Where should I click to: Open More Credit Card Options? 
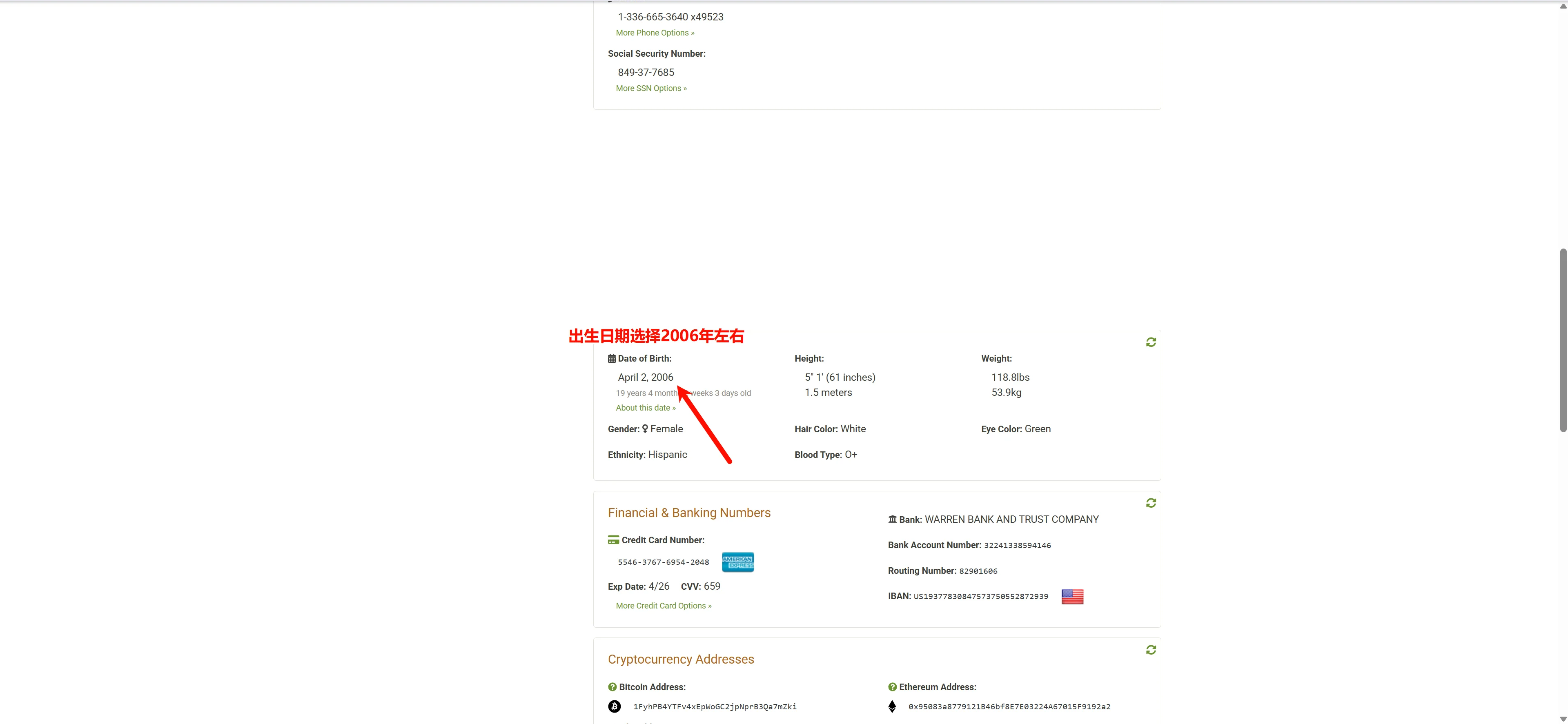pos(664,605)
